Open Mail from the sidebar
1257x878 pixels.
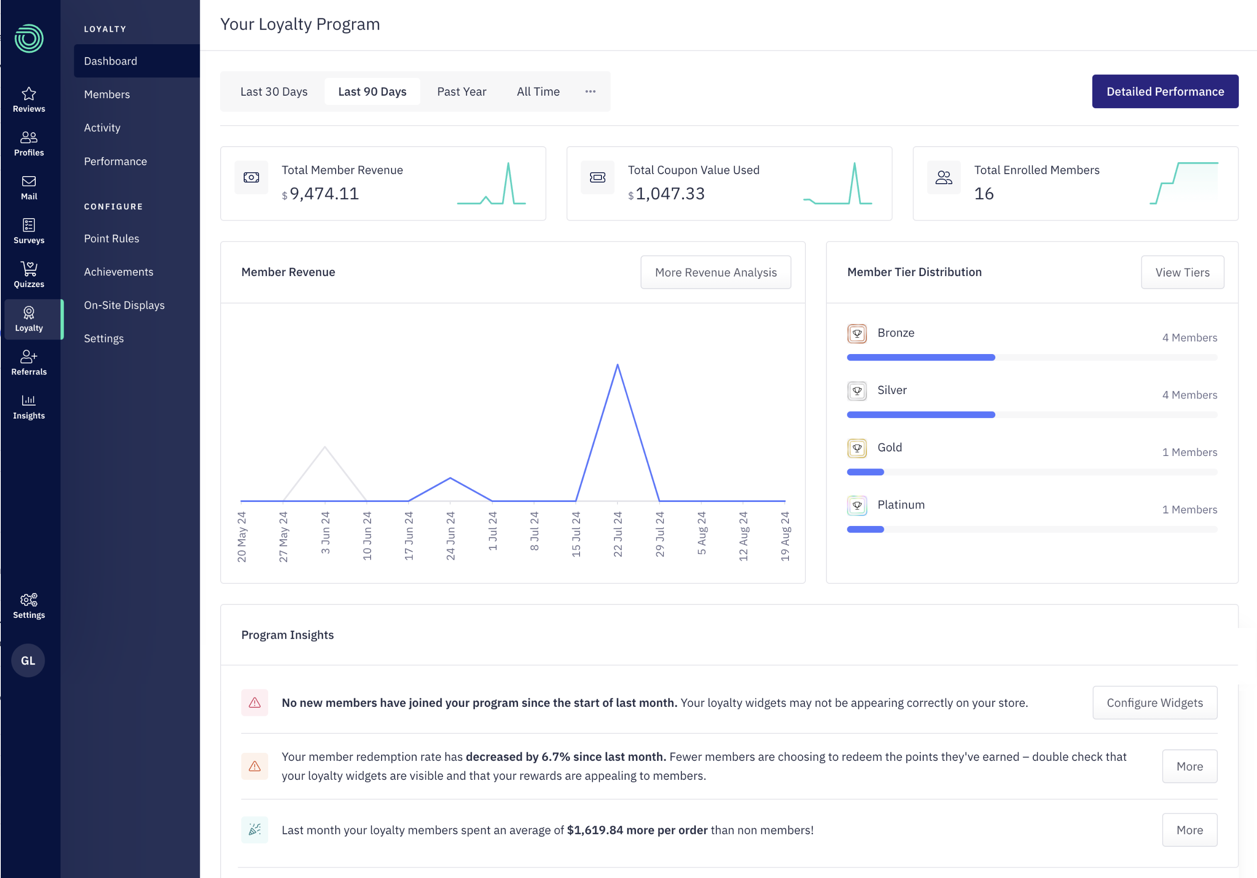(x=29, y=188)
